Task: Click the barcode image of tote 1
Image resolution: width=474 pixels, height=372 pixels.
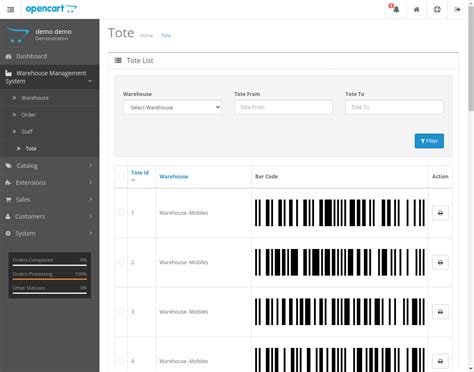Action: point(340,213)
